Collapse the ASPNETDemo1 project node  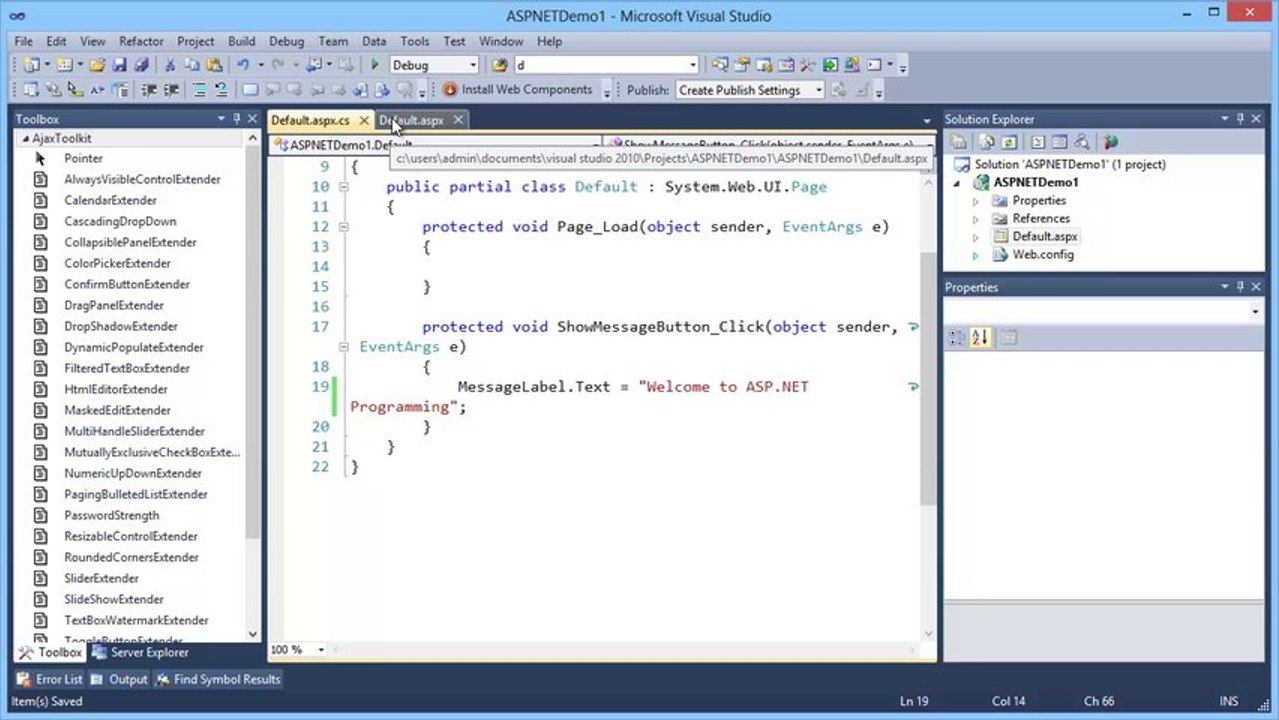click(x=957, y=183)
